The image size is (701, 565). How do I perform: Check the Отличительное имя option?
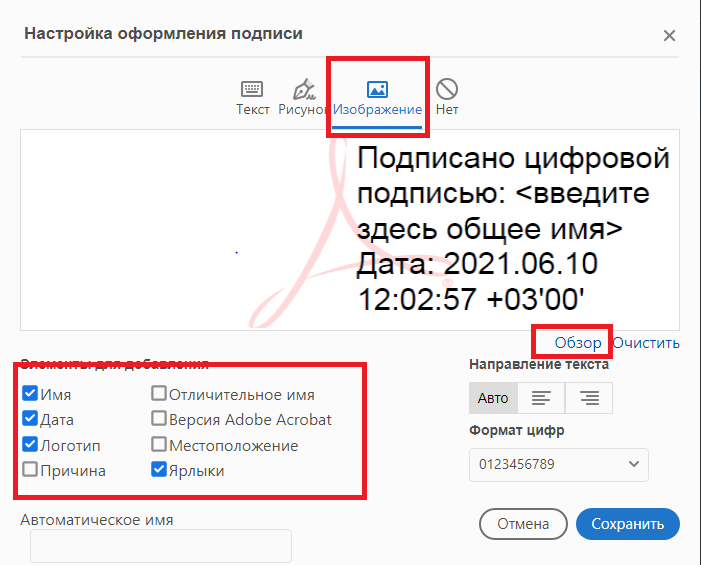pyautogui.click(x=159, y=394)
